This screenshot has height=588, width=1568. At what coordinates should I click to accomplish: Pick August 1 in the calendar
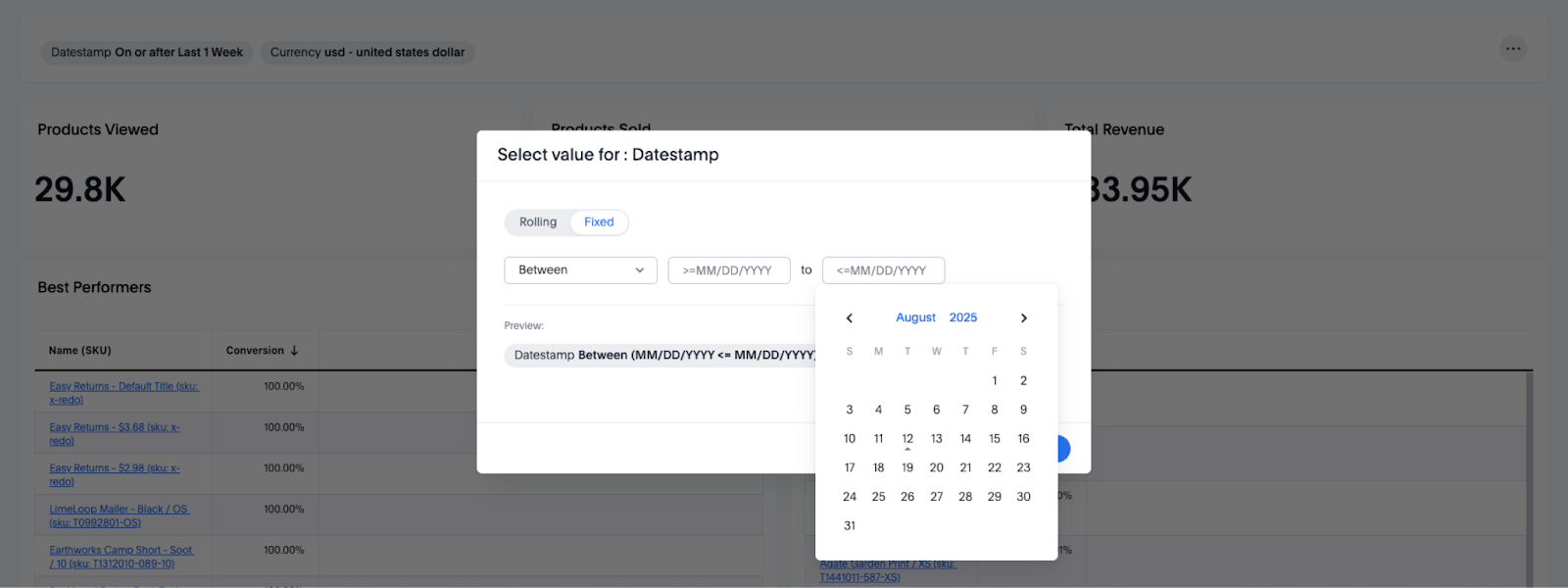pos(995,381)
